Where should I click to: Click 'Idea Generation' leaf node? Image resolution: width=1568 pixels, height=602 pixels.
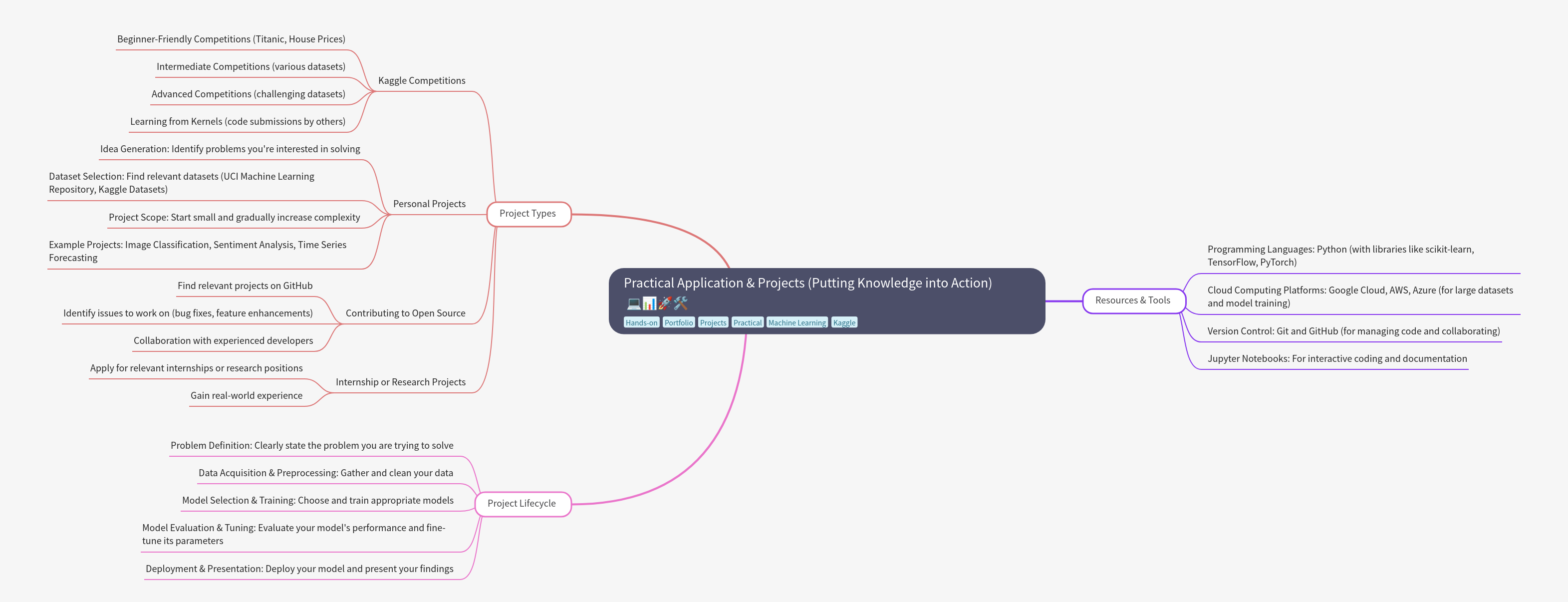point(230,149)
